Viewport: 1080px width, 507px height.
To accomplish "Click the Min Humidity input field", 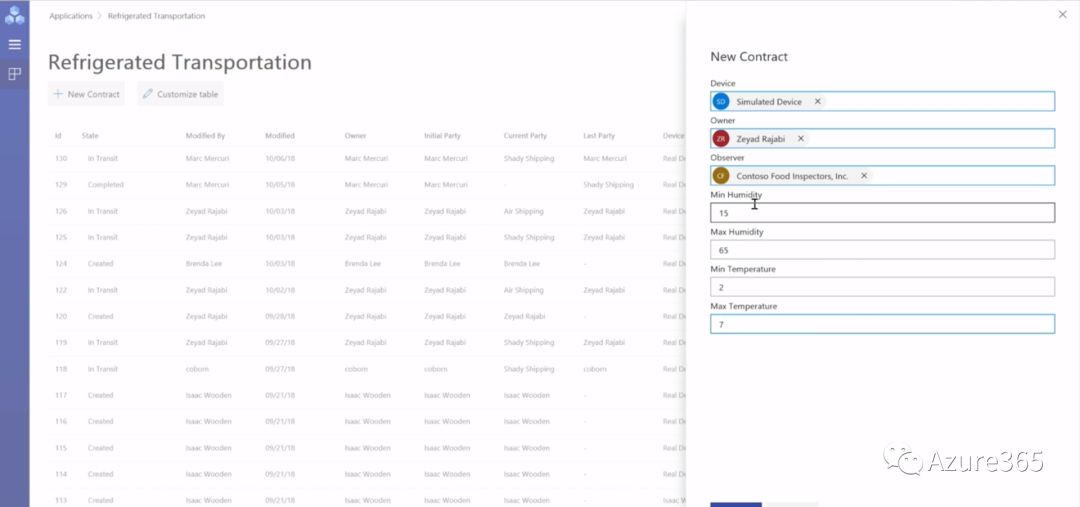I will 882,213.
